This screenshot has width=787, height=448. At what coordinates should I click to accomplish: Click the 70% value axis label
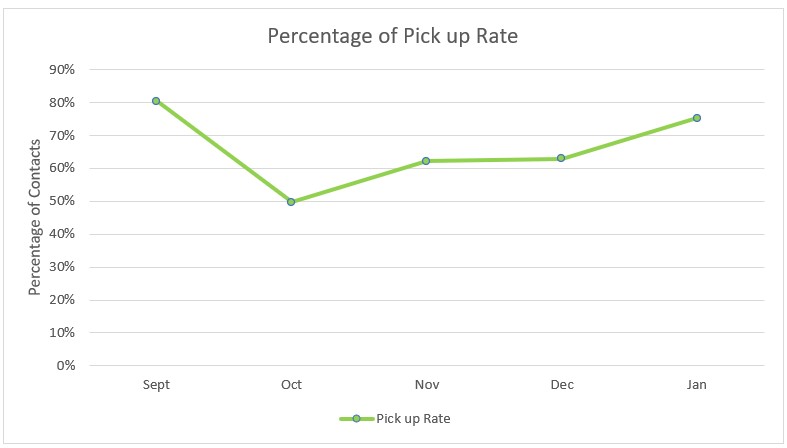pyautogui.click(x=62, y=135)
